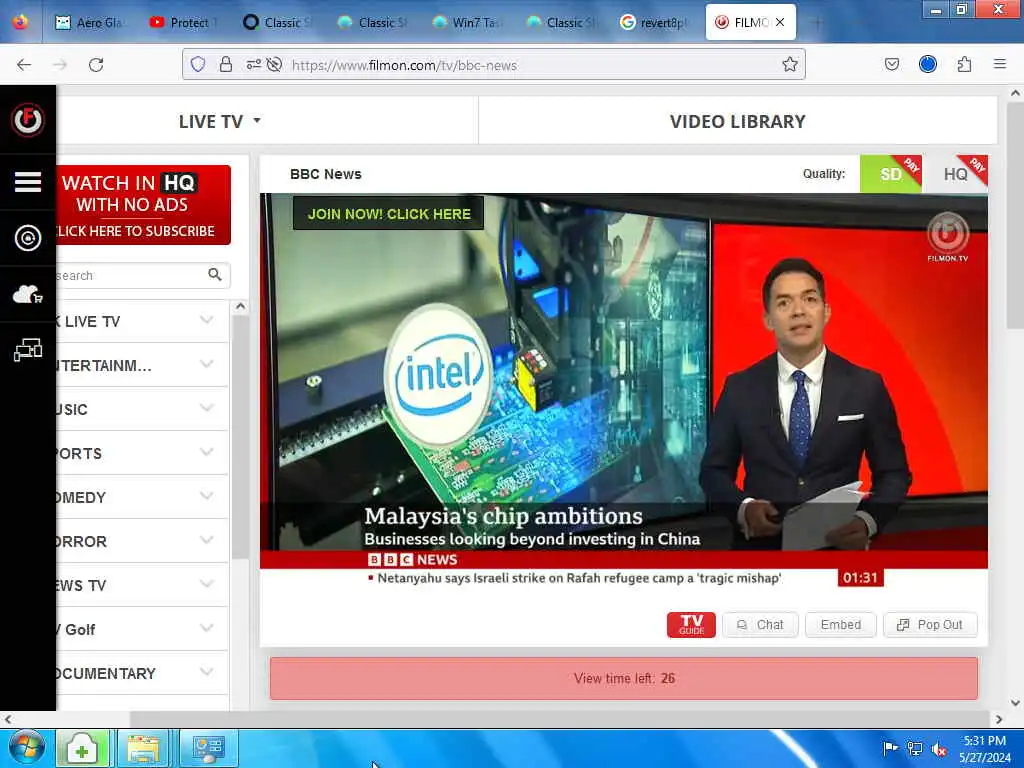Open the Pocket save icon
Viewport: 1024px width, 768px height.
pos(891,64)
